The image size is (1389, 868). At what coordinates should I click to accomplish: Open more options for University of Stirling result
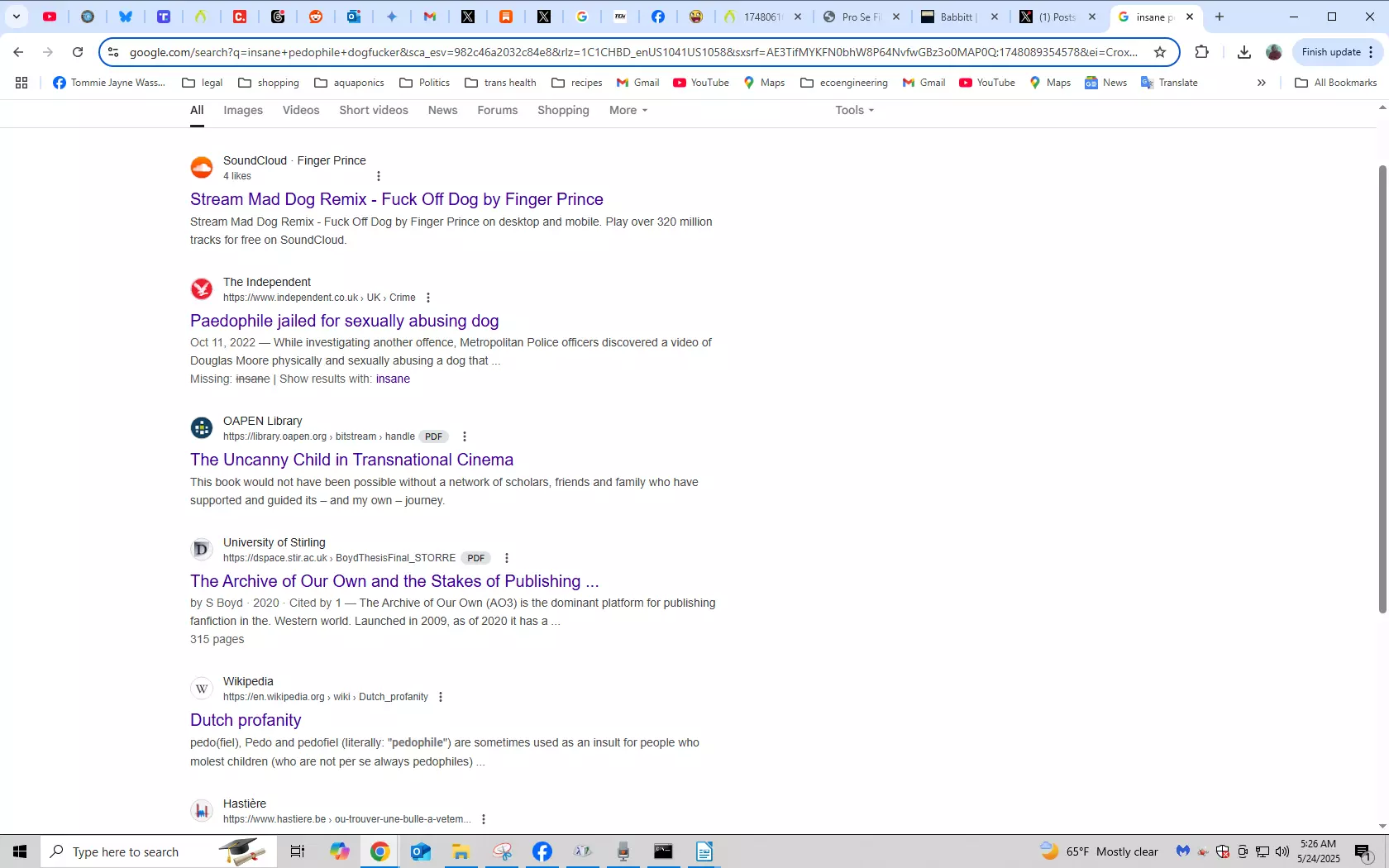pyautogui.click(x=507, y=558)
